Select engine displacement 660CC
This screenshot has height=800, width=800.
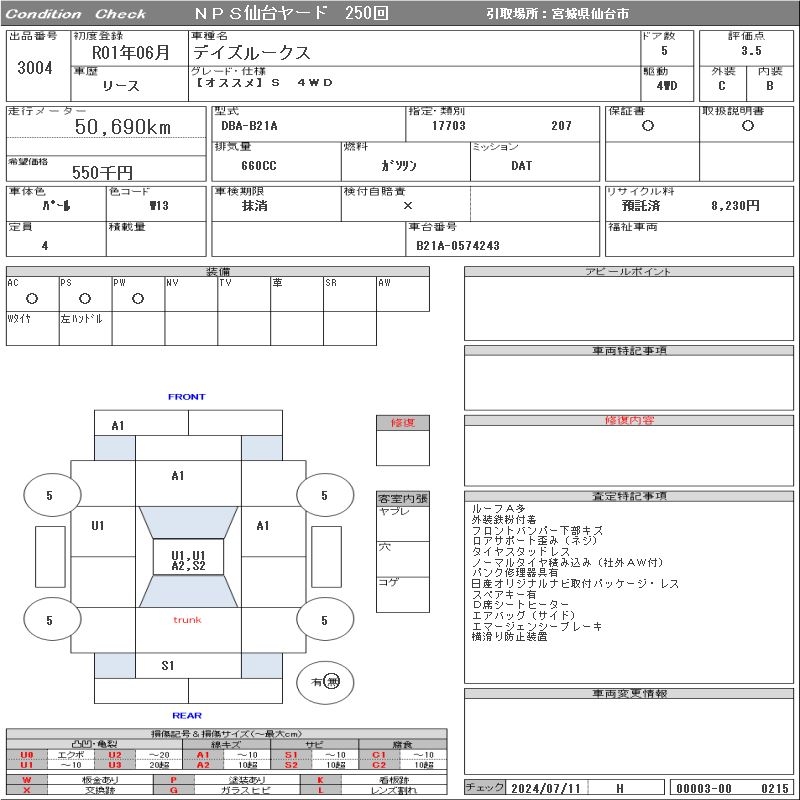(x=259, y=166)
